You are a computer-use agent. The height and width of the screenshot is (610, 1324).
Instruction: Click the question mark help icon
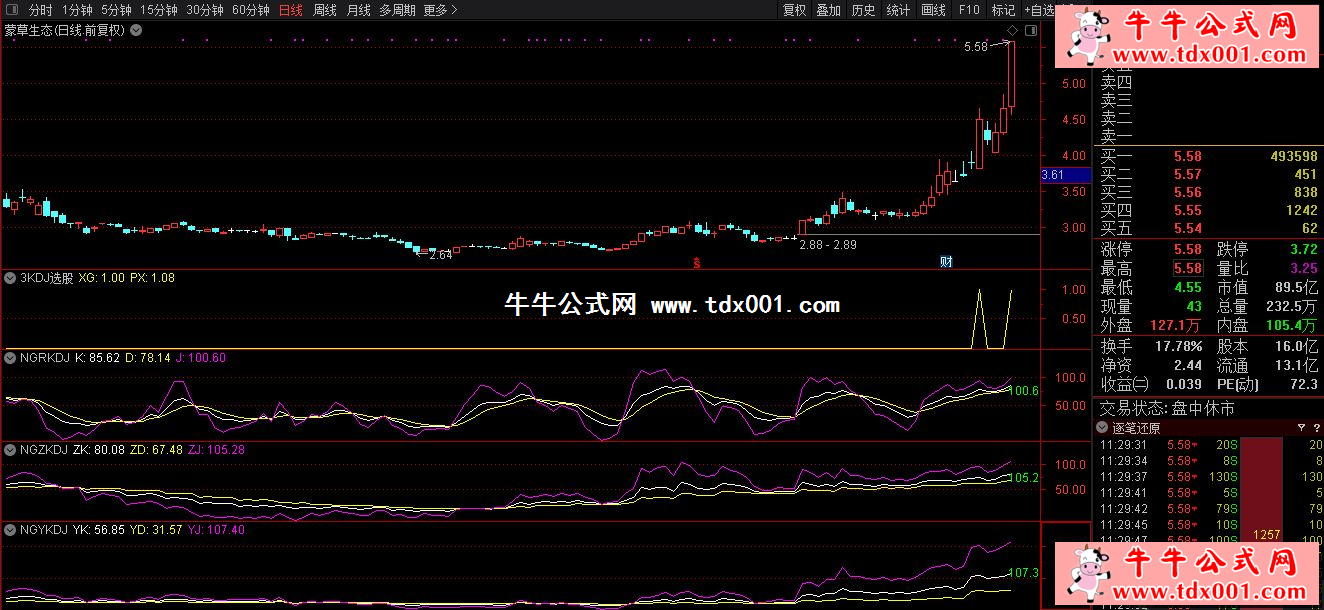point(1316,428)
